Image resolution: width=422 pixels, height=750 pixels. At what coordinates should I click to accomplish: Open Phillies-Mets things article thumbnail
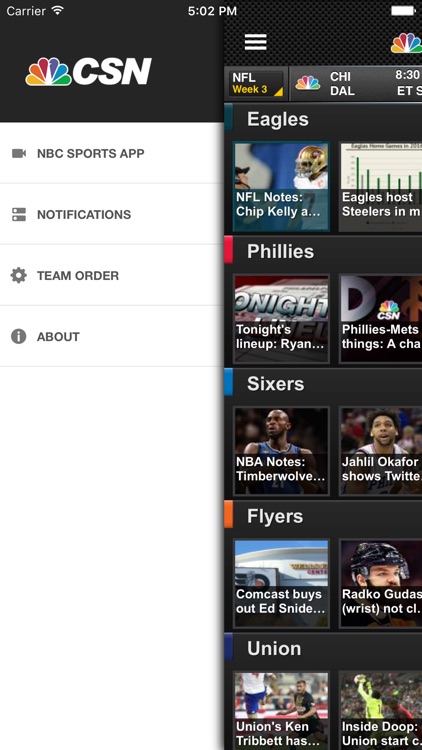point(381,319)
